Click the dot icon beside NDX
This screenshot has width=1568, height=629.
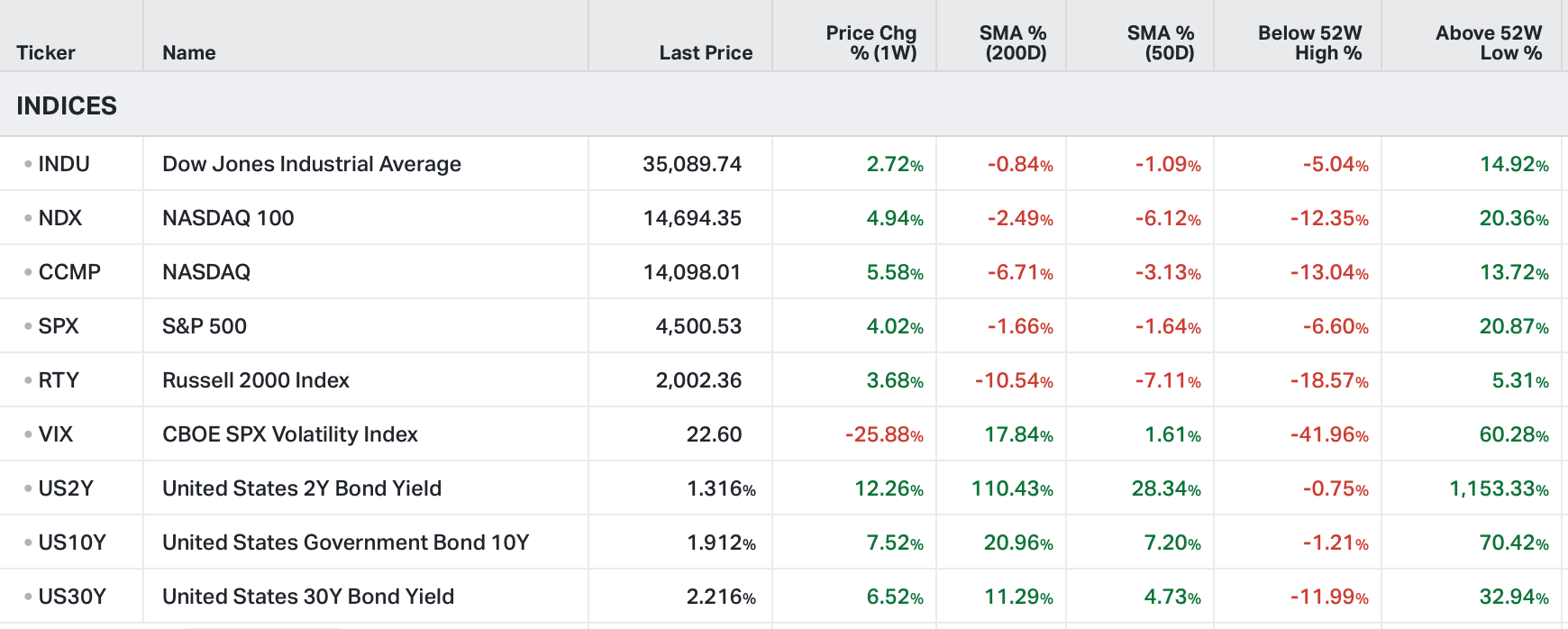coord(28,218)
